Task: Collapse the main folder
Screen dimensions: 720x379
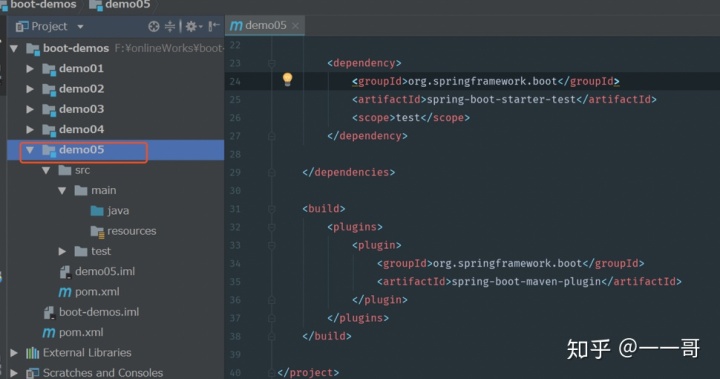Action: [x=62, y=191]
